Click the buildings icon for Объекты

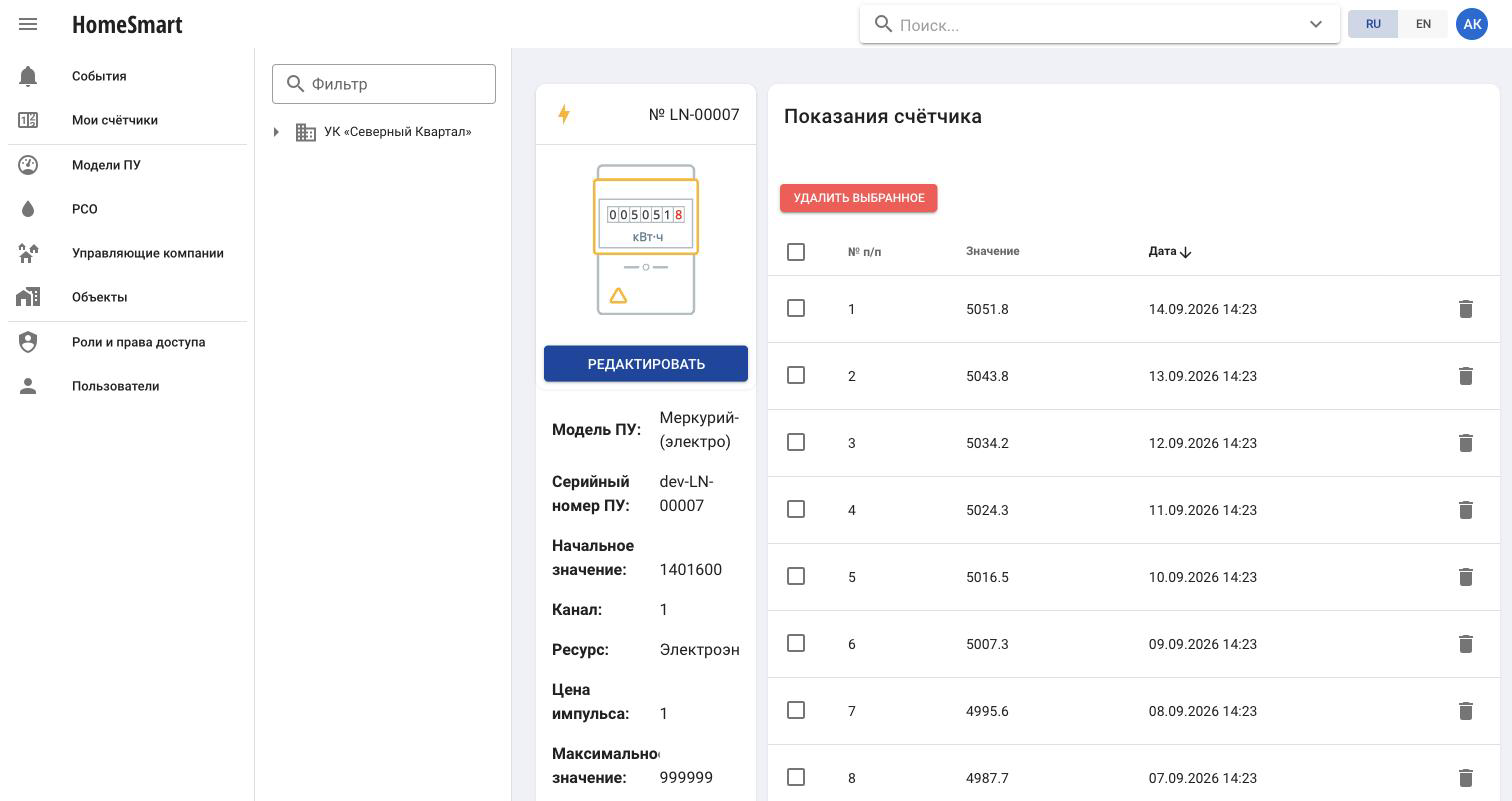coord(28,297)
